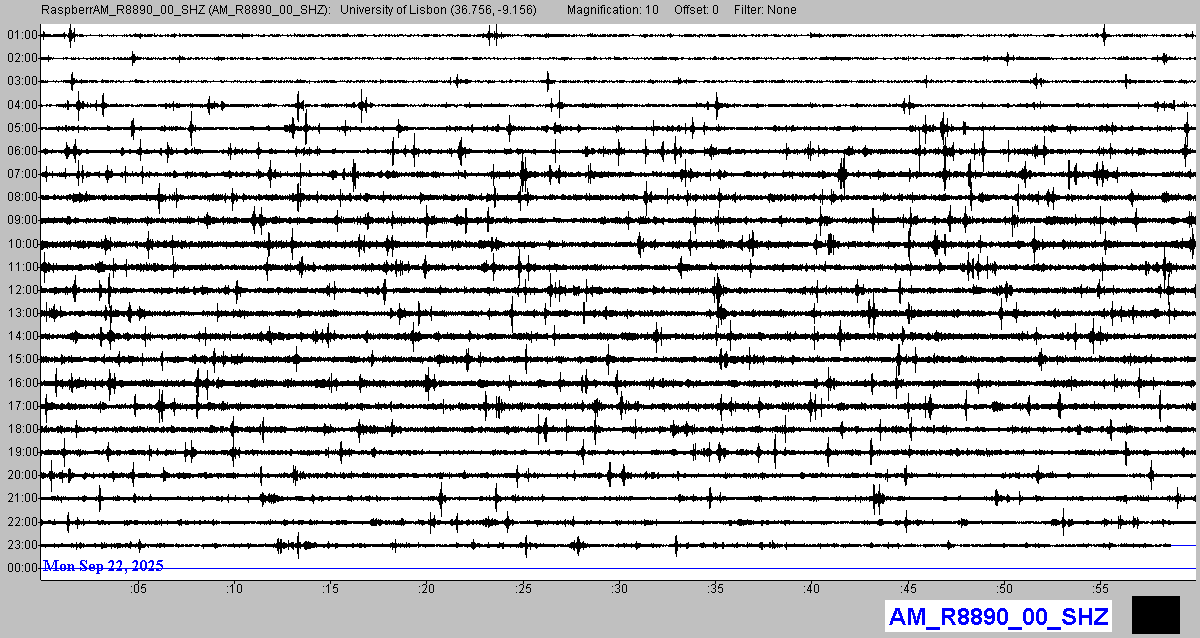This screenshot has width=1200, height=638.
Task: Click the University of Lisbon location text
Action: point(438,10)
